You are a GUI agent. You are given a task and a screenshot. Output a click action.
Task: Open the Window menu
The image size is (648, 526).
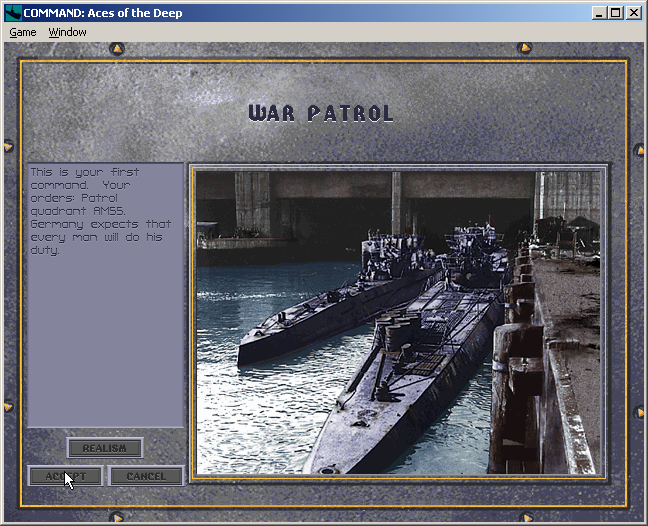(67, 32)
